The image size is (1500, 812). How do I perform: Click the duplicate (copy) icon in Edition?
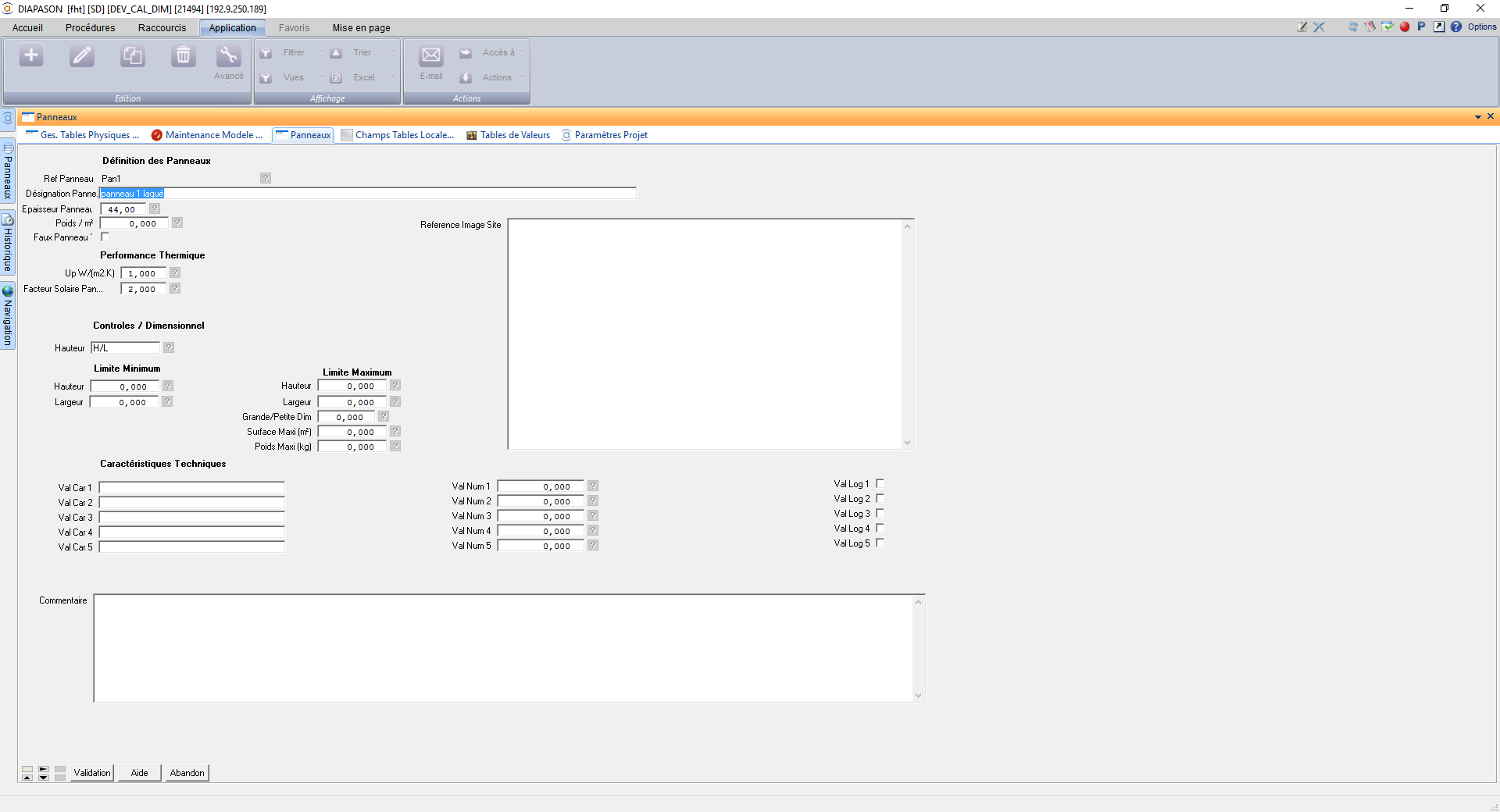coord(133,55)
